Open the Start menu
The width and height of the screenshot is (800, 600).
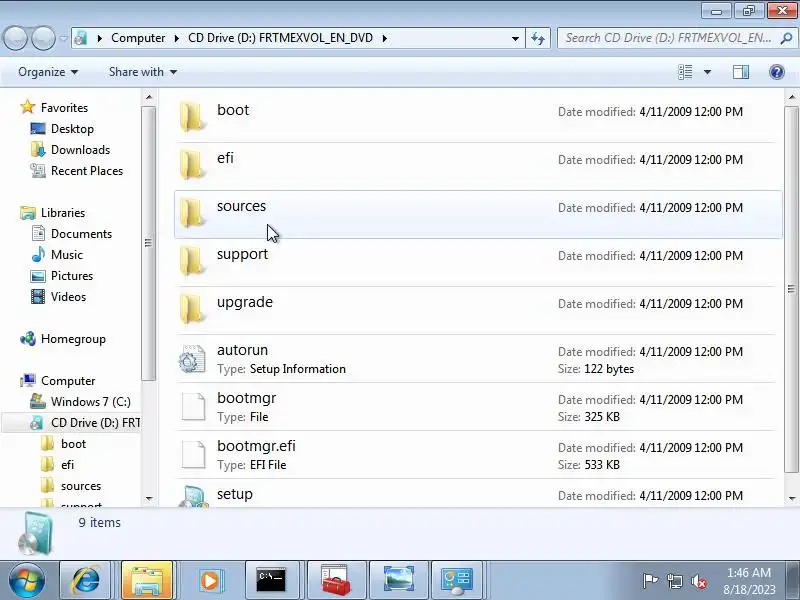(26, 580)
